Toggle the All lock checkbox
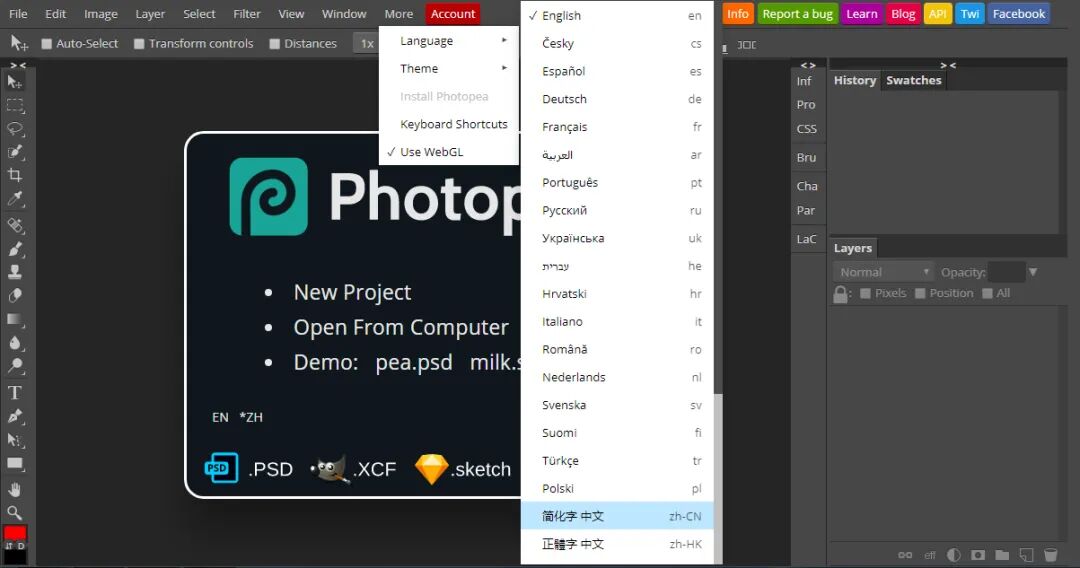Viewport: 1080px width, 568px height. (987, 293)
